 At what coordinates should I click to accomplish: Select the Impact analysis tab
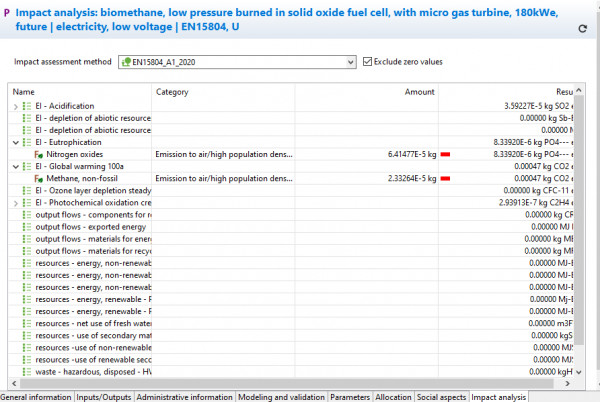pos(499,397)
